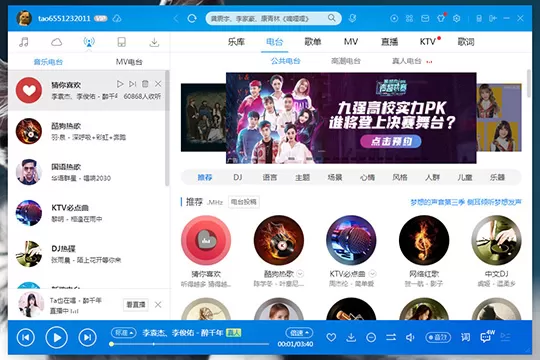Toggle desktop lyrics with 词 button
The width and height of the screenshot is (540, 360).
pos(465,337)
